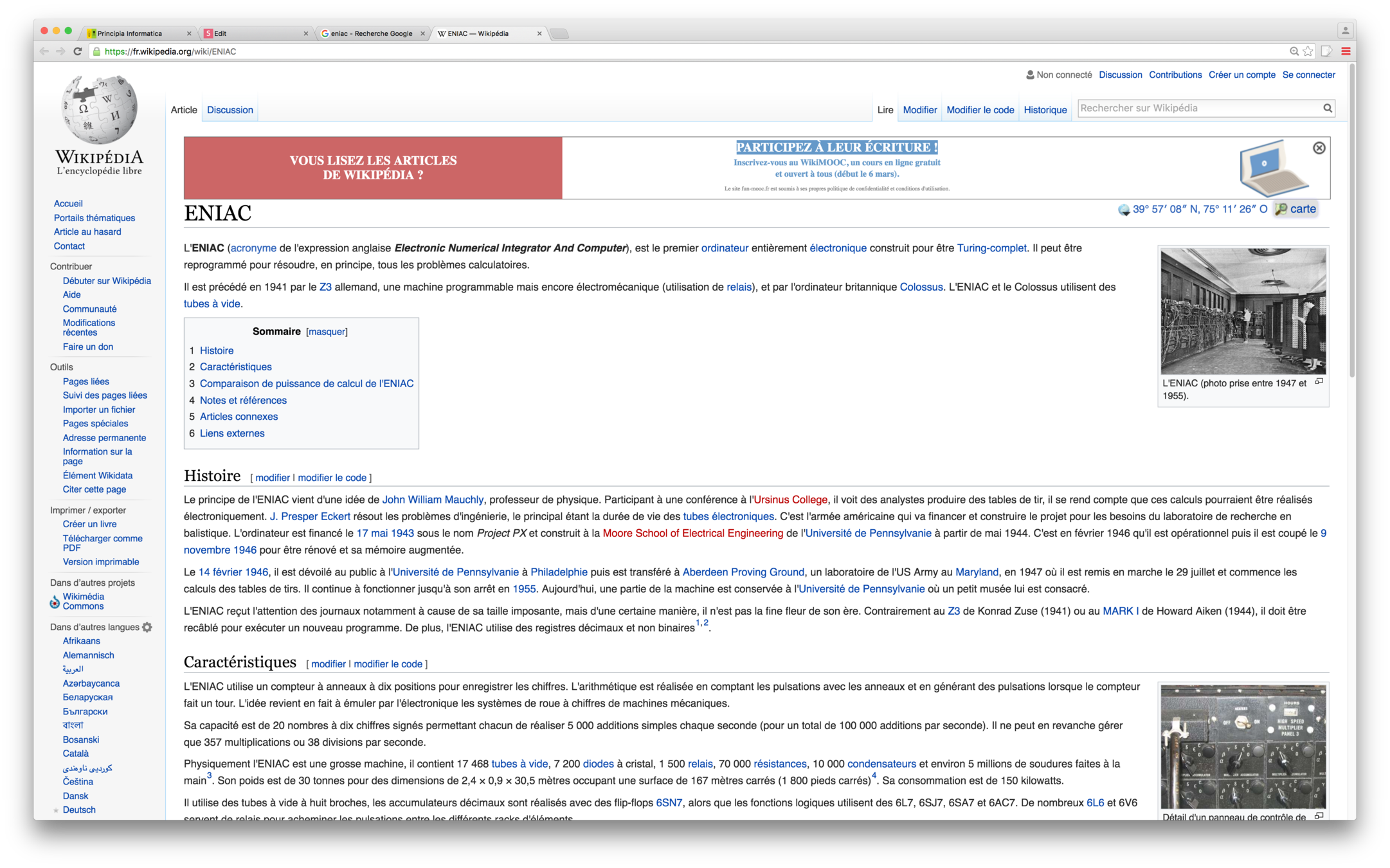This screenshot has width=1390, height=868.
Task: Click the Wikipedia search magnifier icon
Action: pyautogui.click(x=1327, y=108)
